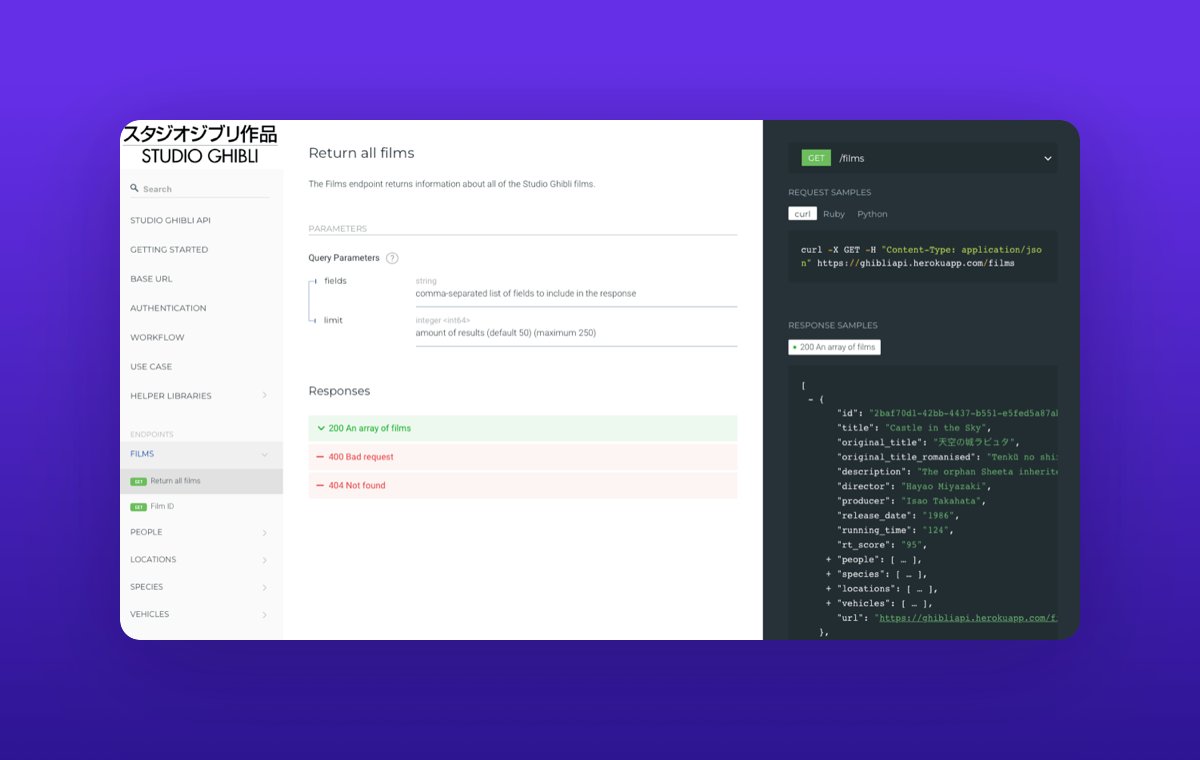Navigate to AUTHENTICATION section
Image resolution: width=1200 pixels, height=760 pixels.
click(168, 308)
